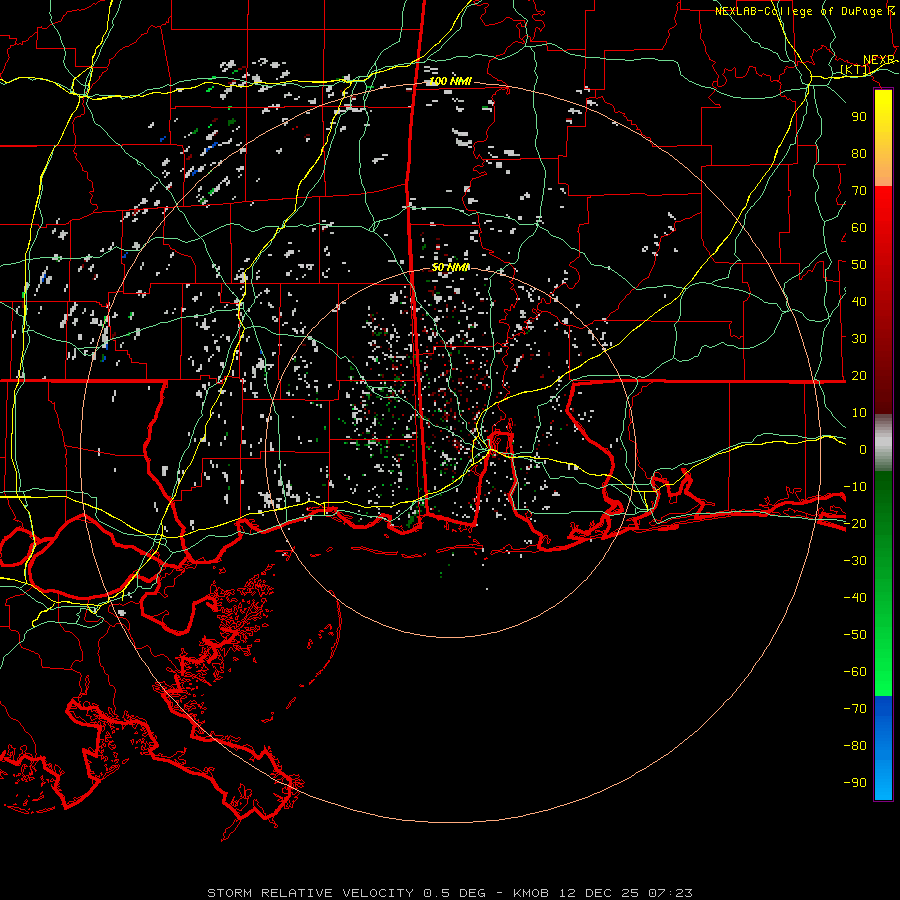The width and height of the screenshot is (900, 900).
Task: Click the "-50" value on the velocity scale
Action: click(x=855, y=634)
